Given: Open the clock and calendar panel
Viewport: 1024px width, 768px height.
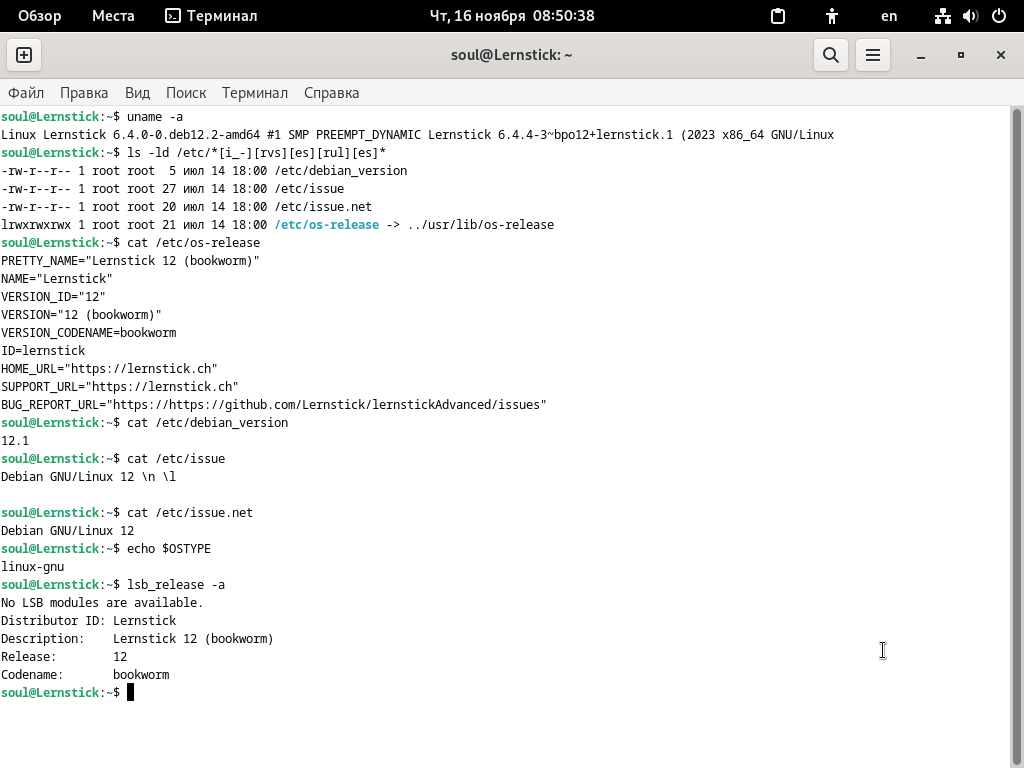Looking at the screenshot, I should pyautogui.click(x=512, y=16).
